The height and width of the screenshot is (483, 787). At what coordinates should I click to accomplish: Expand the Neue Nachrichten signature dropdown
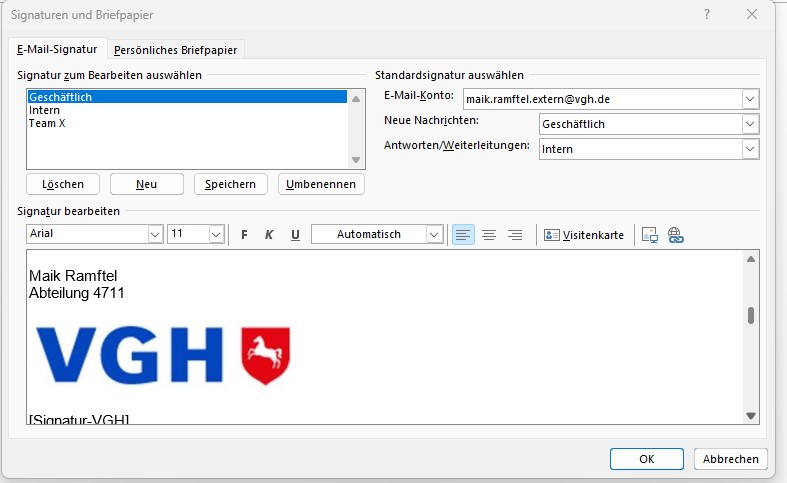coord(750,124)
